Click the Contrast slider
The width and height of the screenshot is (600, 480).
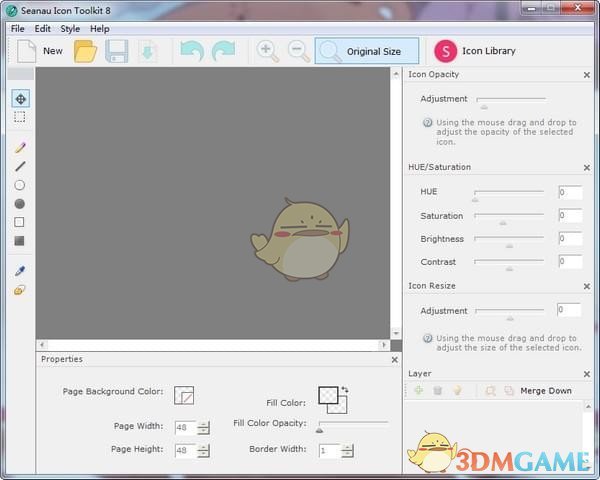[509, 264]
